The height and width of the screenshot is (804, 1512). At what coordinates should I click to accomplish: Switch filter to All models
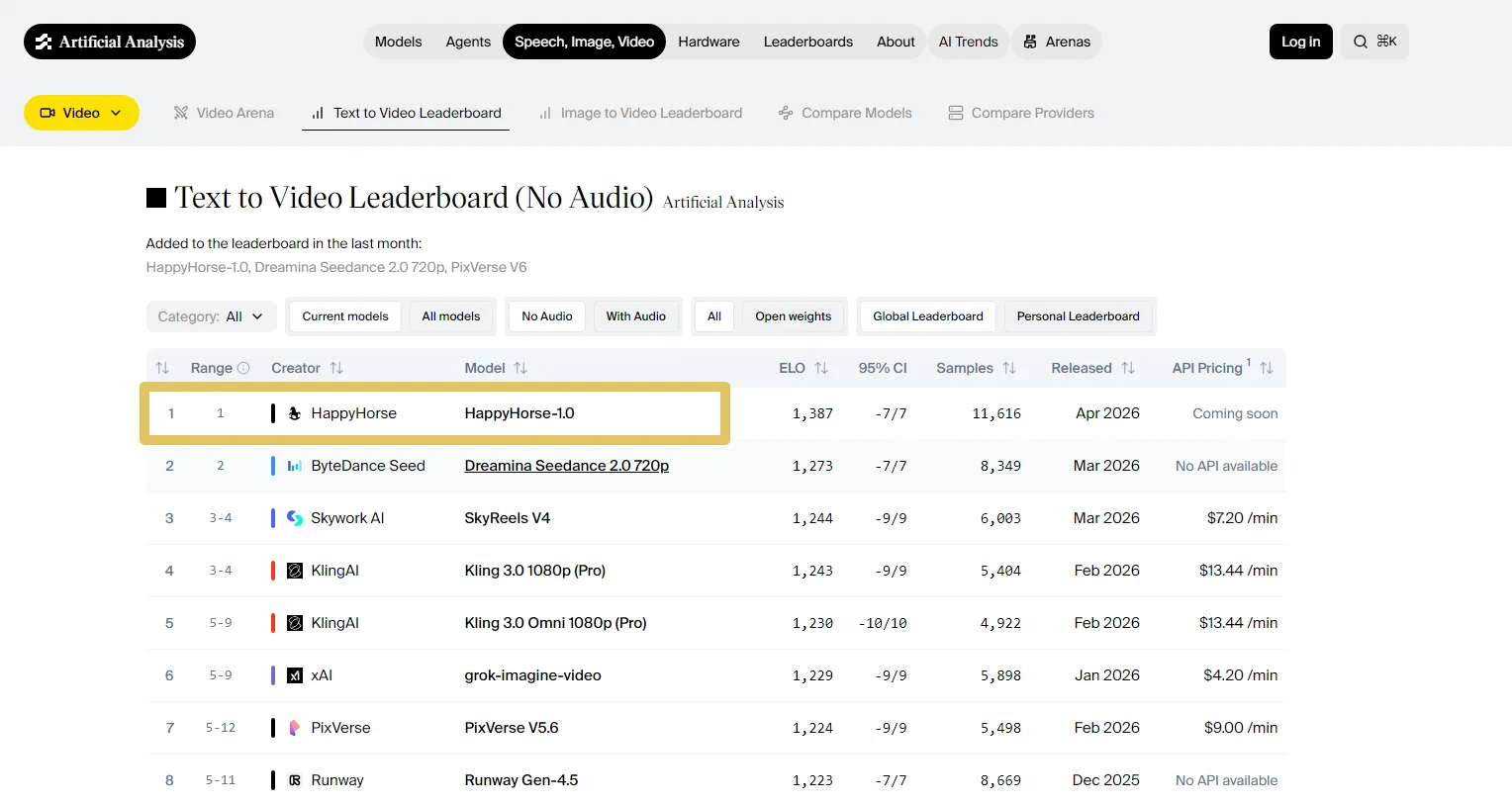(451, 316)
